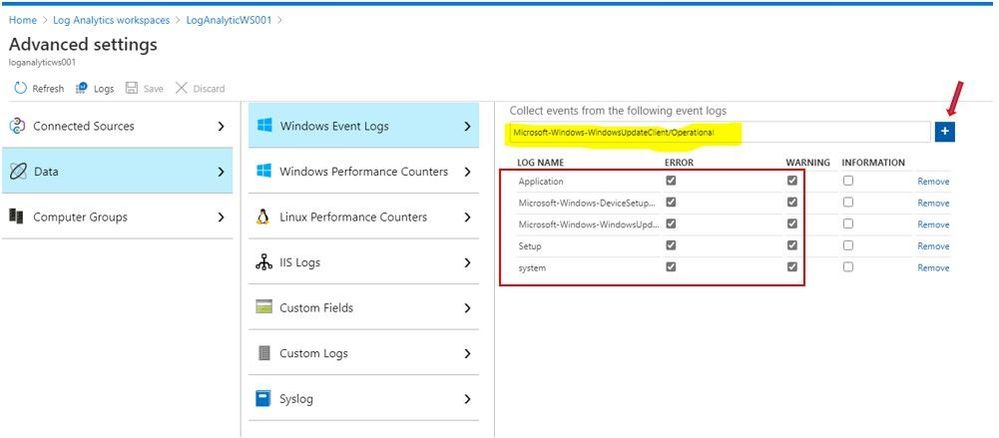Click the Computer Groups icon
Viewport: 999px width, 438px height.
[x=17, y=217]
